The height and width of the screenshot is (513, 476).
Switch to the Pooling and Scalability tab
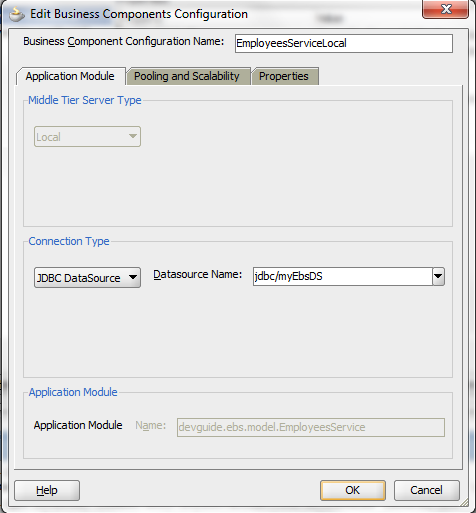pos(187,76)
